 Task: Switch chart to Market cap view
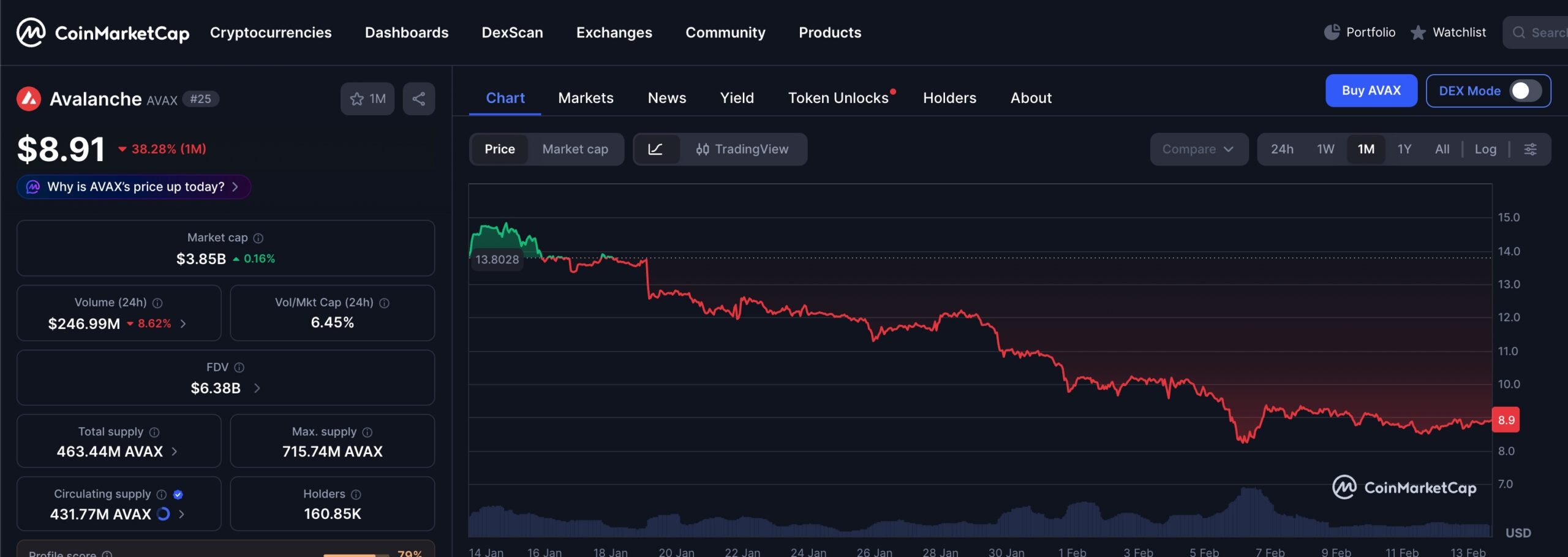575,150
